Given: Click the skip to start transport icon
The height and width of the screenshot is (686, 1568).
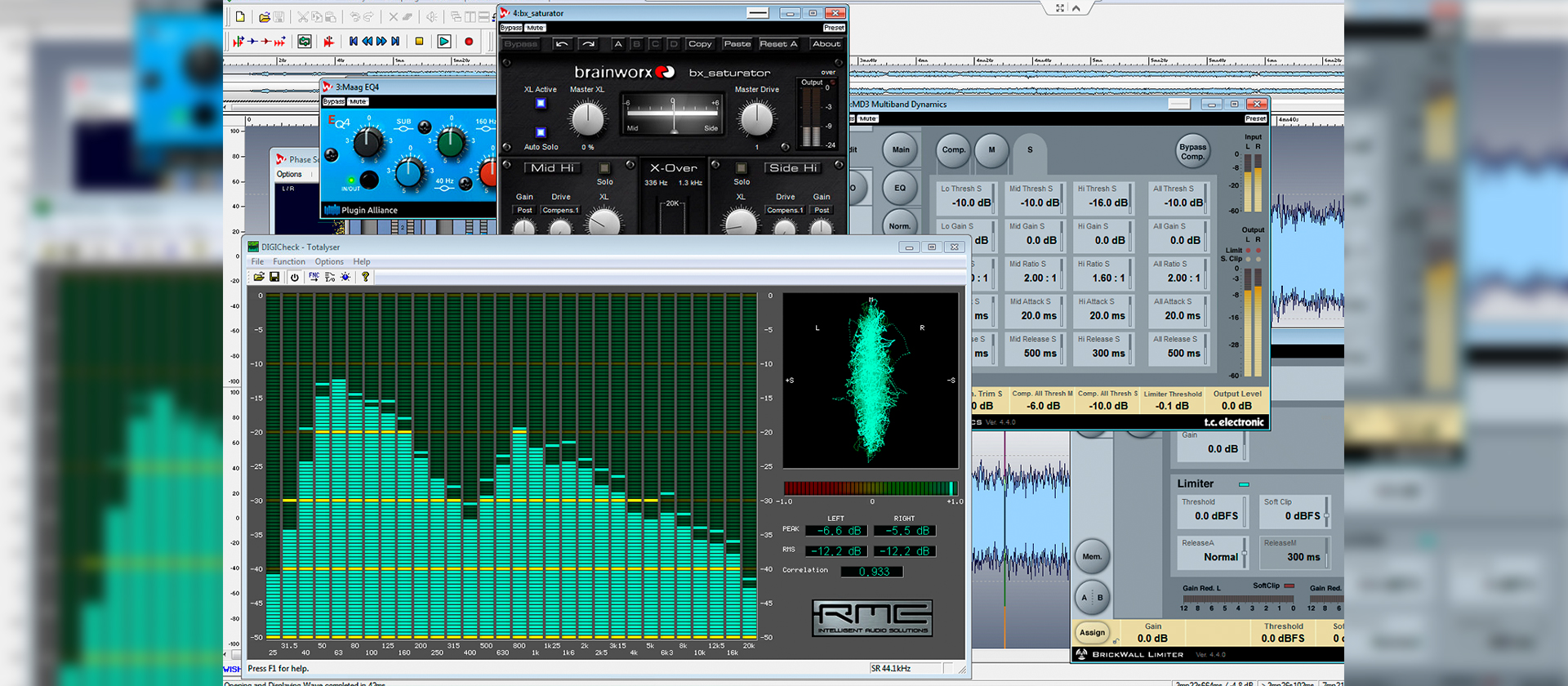Looking at the screenshot, I should point(354,41).
